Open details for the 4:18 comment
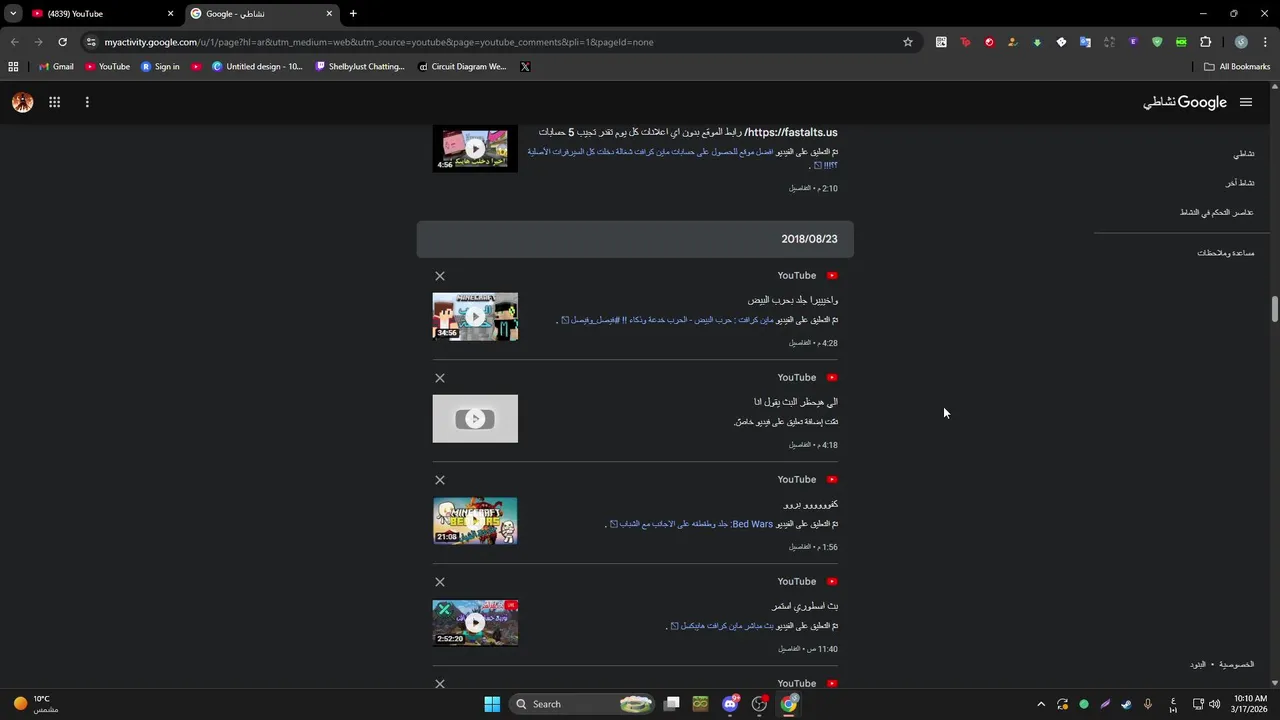The width and height of the screenshot is (1280, 720). point(799,445)
